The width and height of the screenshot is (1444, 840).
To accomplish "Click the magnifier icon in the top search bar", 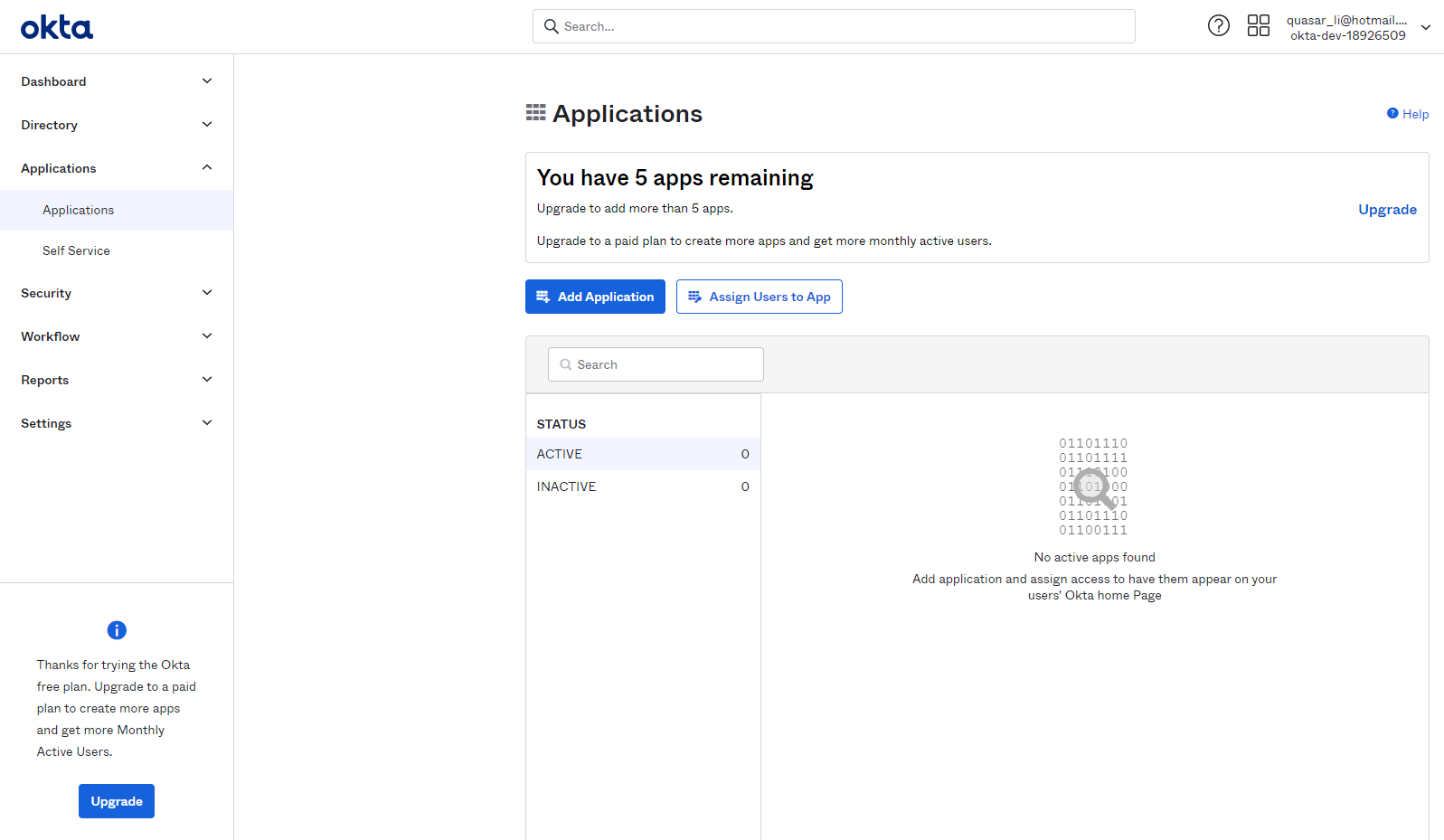I will coord(551,26).
